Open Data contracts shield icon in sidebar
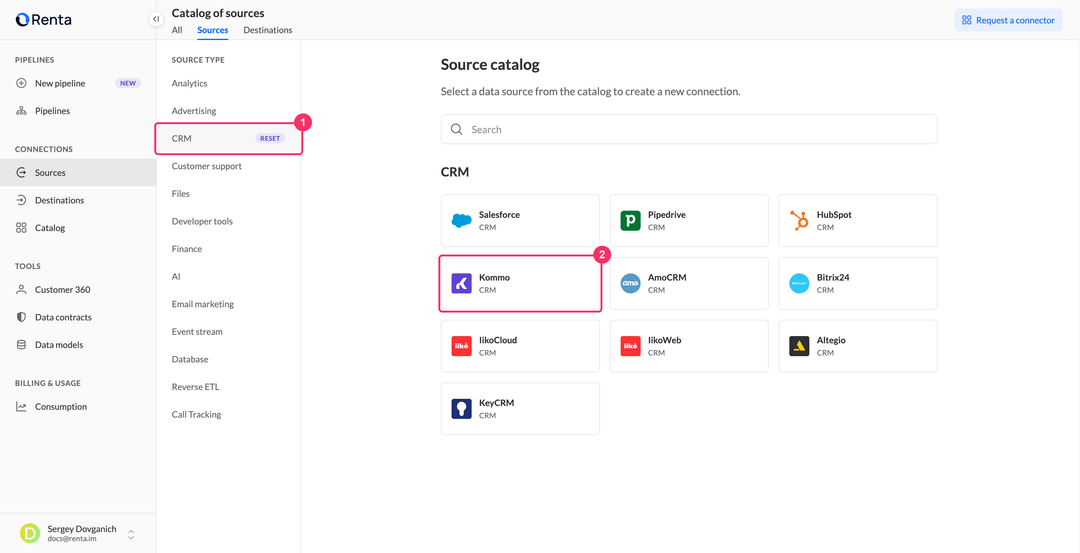Image resolution: width=1080 pixels, height=553 pixels. (x=21, y=317)
